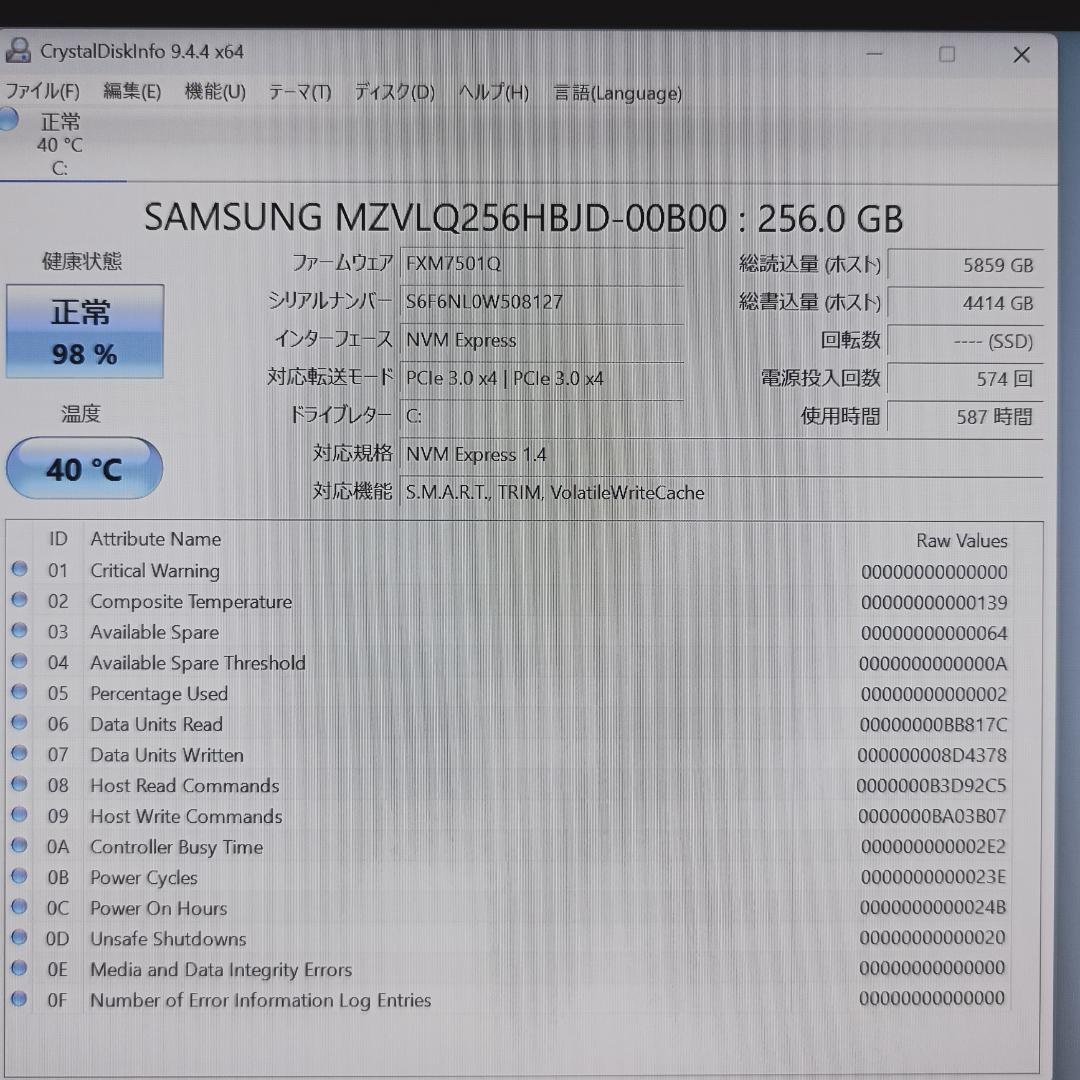Click the status dot for Power Cycles row
Viewport: 1080px width, 1080px height.
[19, 875]
